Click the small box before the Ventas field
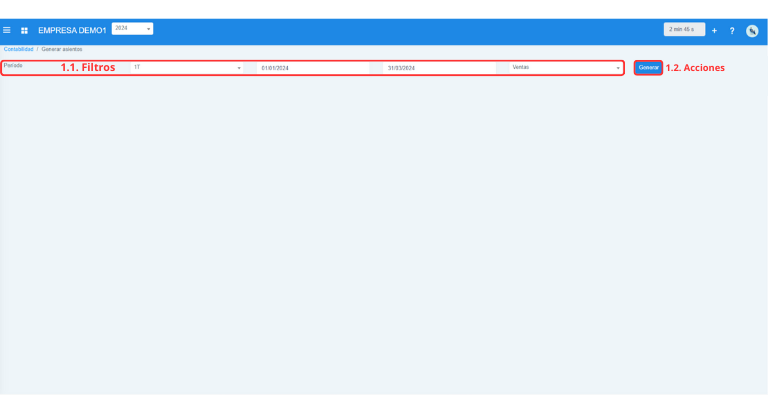Image resolution: width=768 pixels, height=413 pixels. pos(502,68)
